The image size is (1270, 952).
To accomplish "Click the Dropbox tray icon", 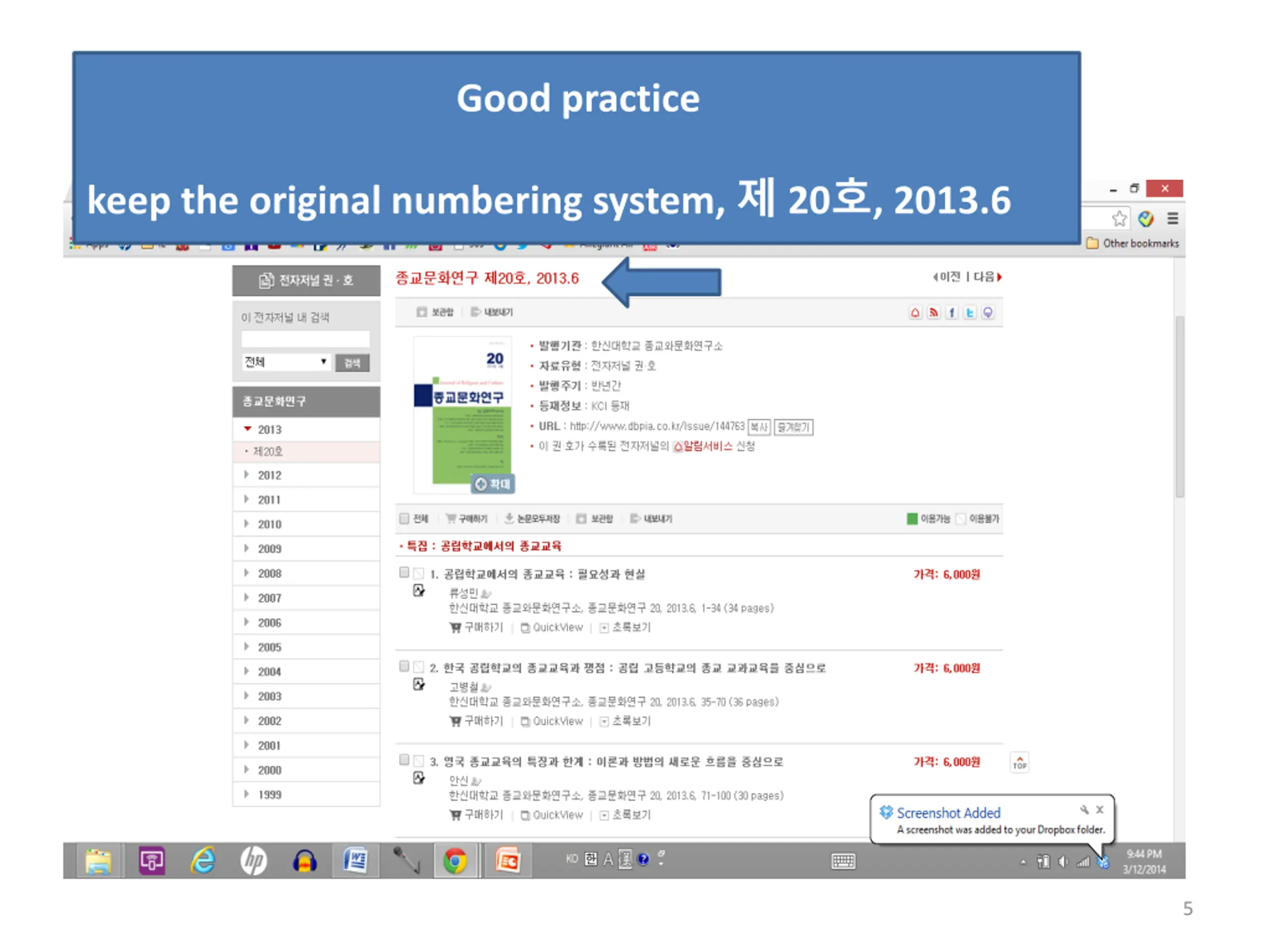I will tap(1103, 862).
